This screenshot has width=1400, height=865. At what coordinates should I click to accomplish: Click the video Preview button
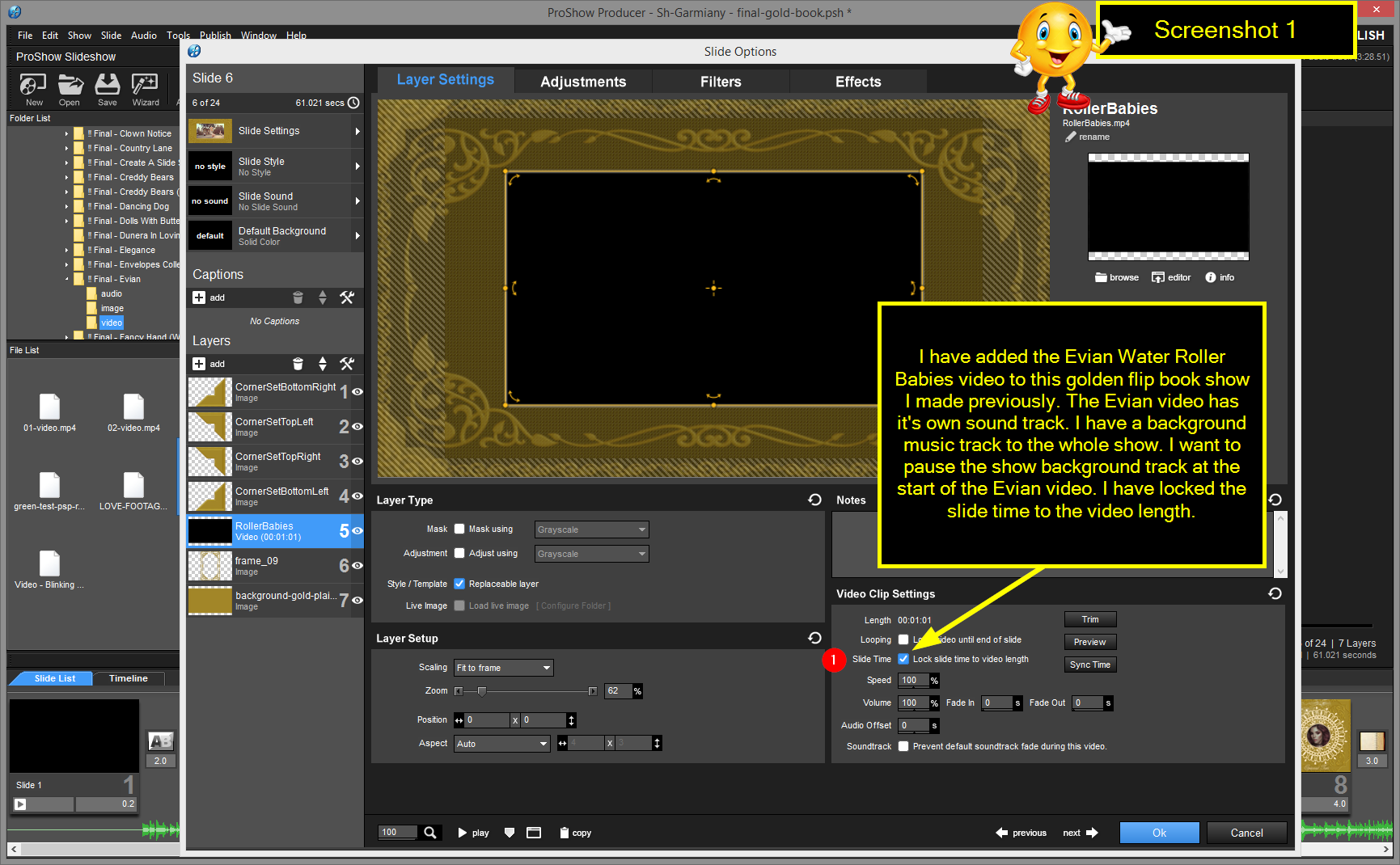1090,642
